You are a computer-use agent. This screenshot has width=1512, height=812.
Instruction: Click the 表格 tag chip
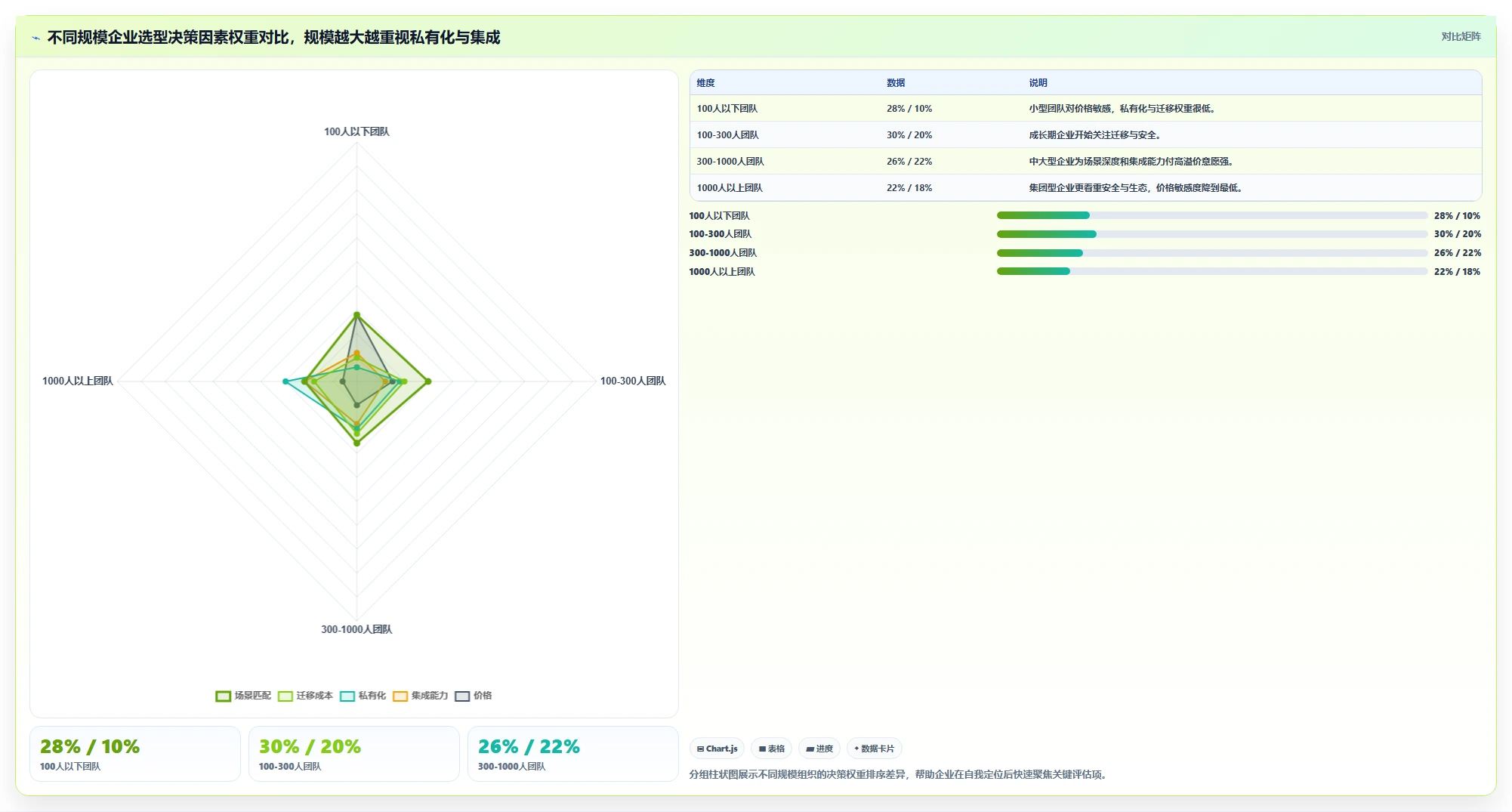[771, 749]
